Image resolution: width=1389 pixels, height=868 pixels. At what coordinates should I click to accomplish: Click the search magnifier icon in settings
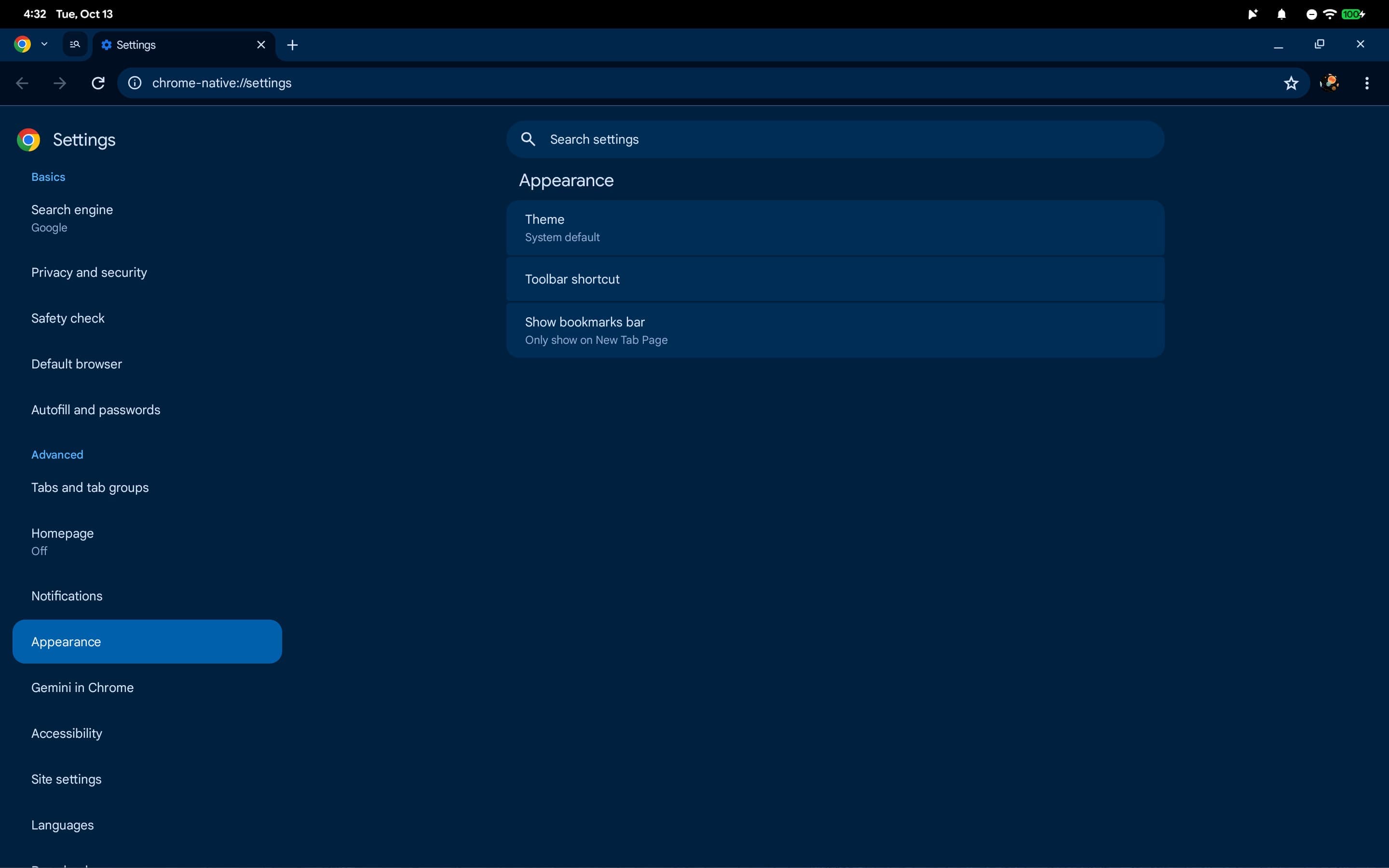[528, 139]
